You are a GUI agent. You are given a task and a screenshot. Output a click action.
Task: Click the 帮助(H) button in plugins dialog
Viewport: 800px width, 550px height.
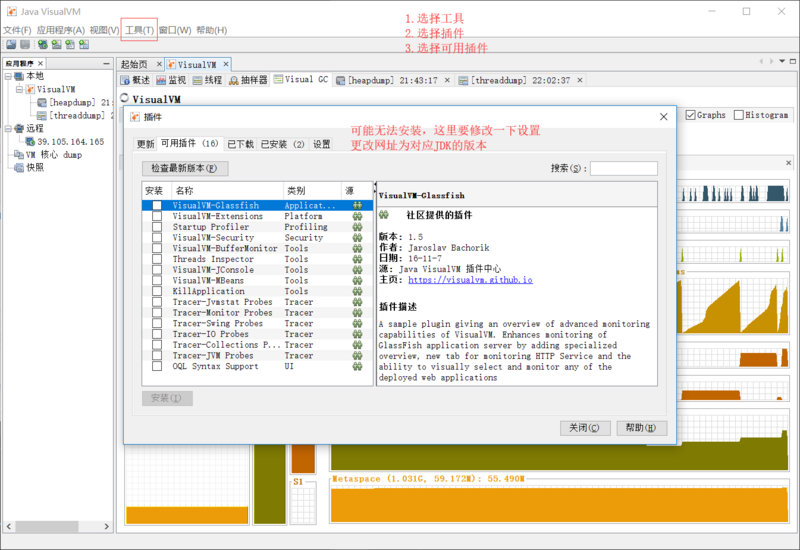pos(641,428)
